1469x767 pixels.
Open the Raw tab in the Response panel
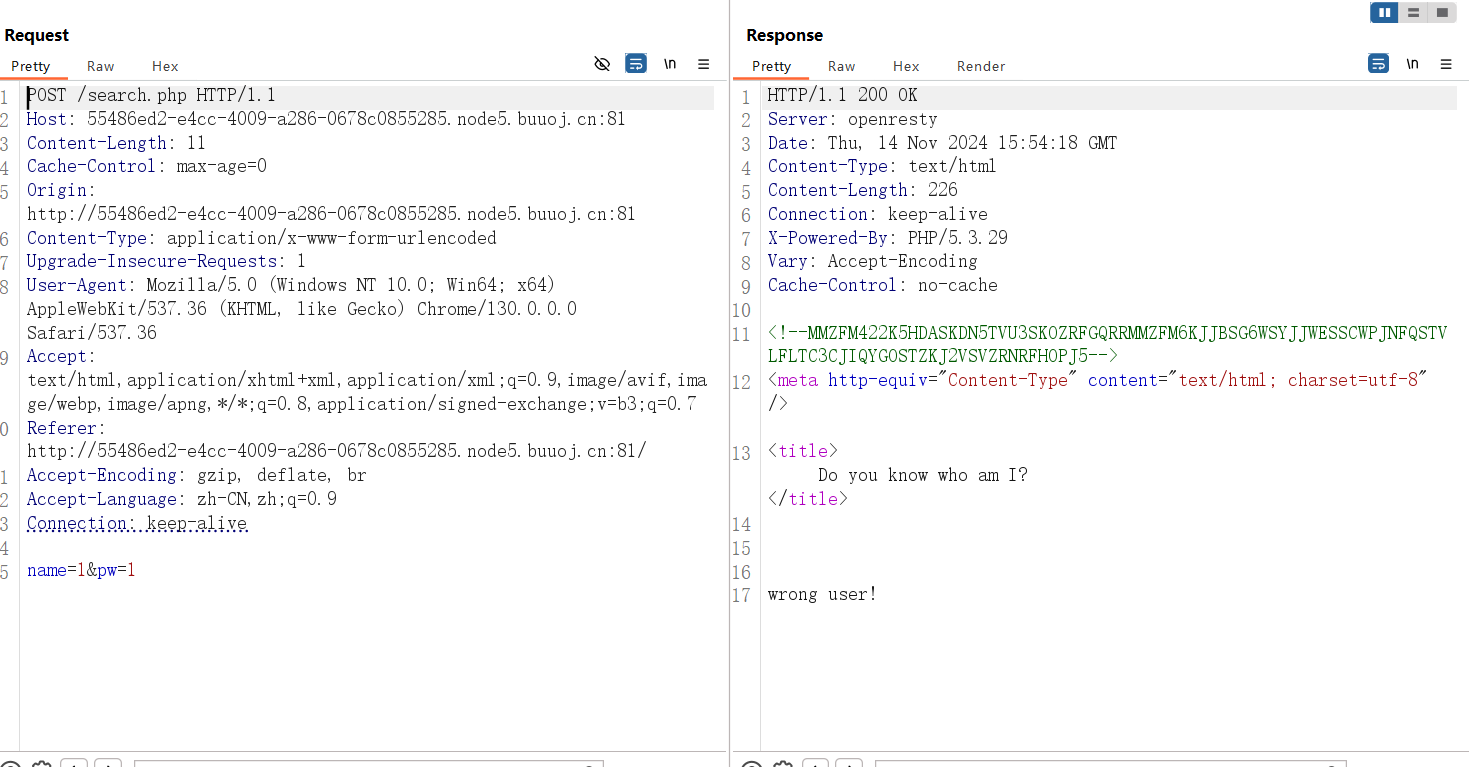point(841,66)
